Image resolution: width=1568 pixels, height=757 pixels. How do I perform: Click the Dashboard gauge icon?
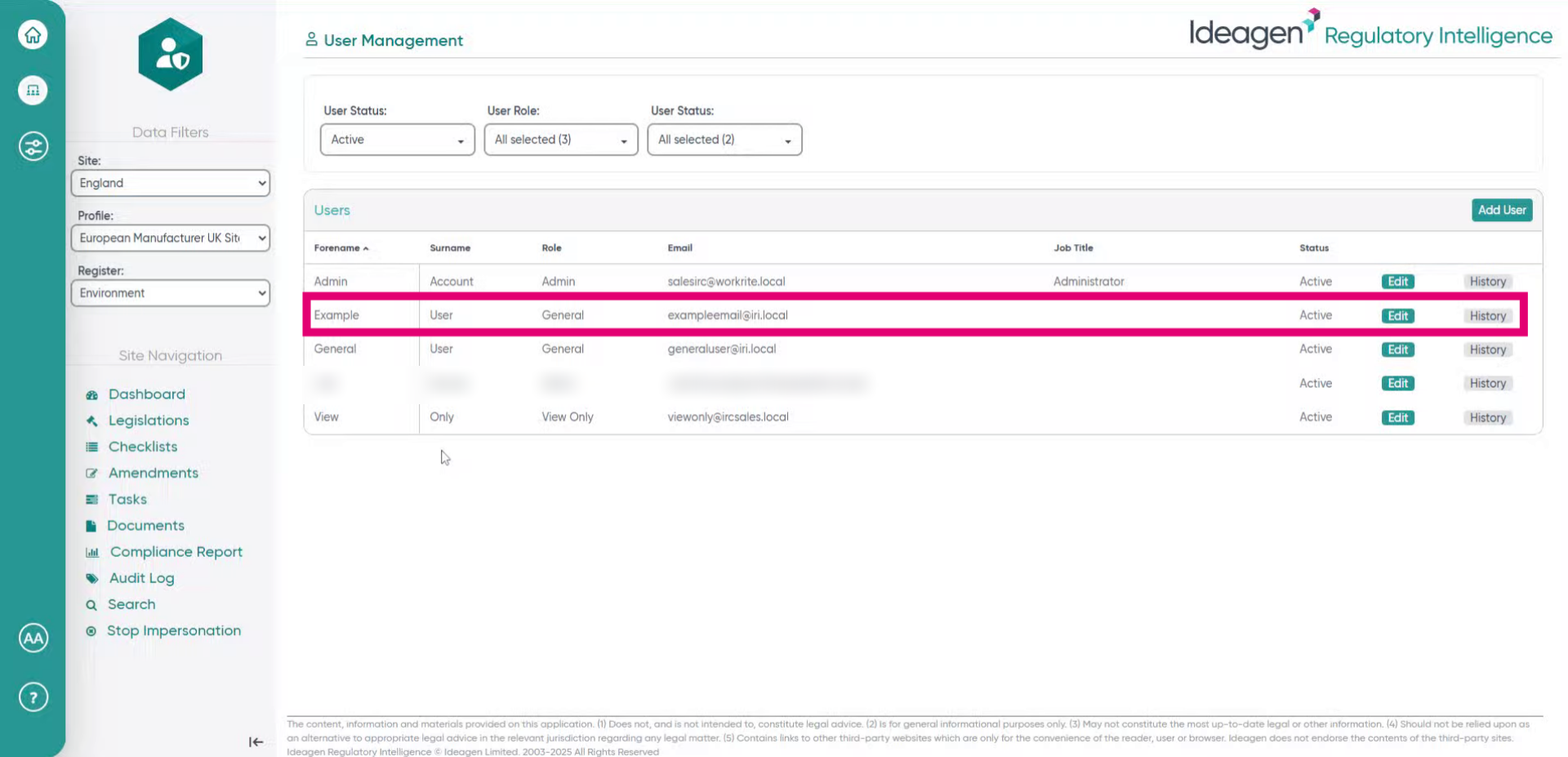click(x=91, y=394)
